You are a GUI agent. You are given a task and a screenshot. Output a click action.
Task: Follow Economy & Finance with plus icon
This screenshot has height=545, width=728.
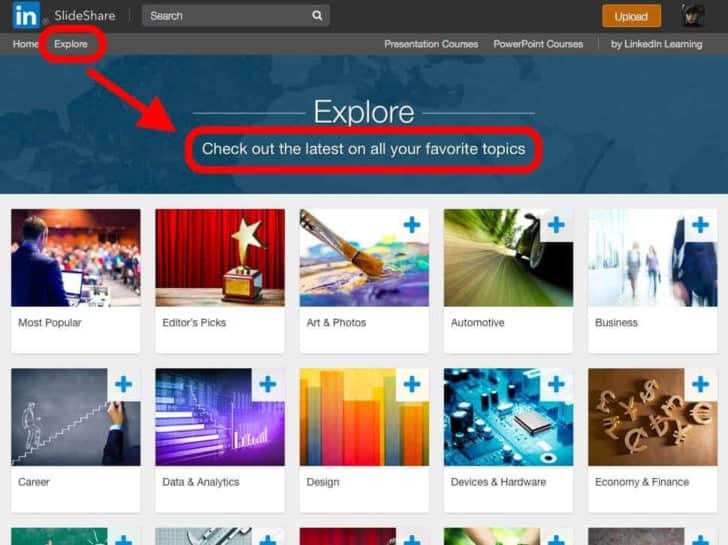click(700, 384)
